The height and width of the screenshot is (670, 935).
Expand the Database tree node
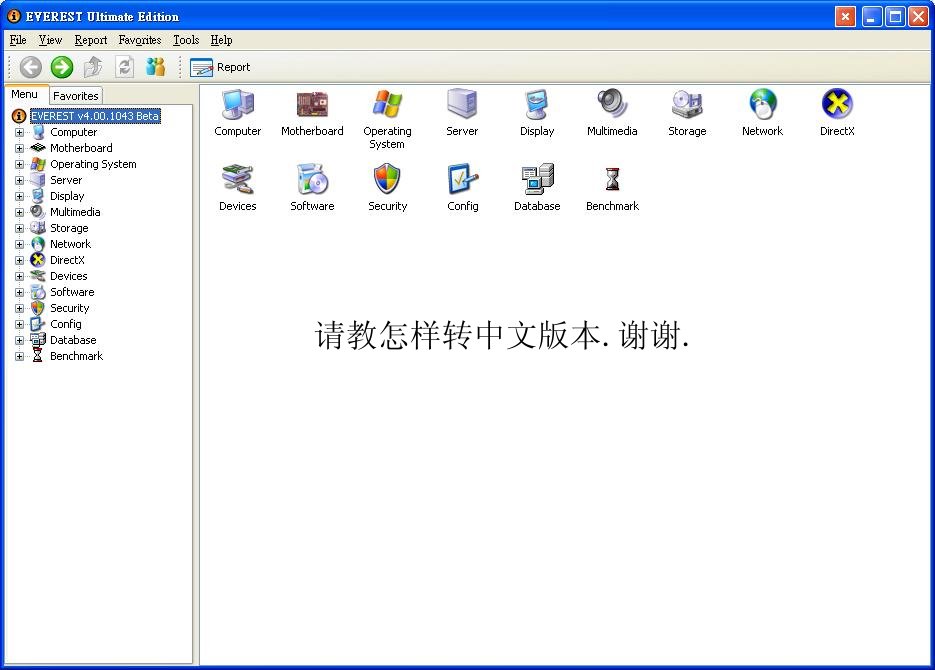click(19, 340)
